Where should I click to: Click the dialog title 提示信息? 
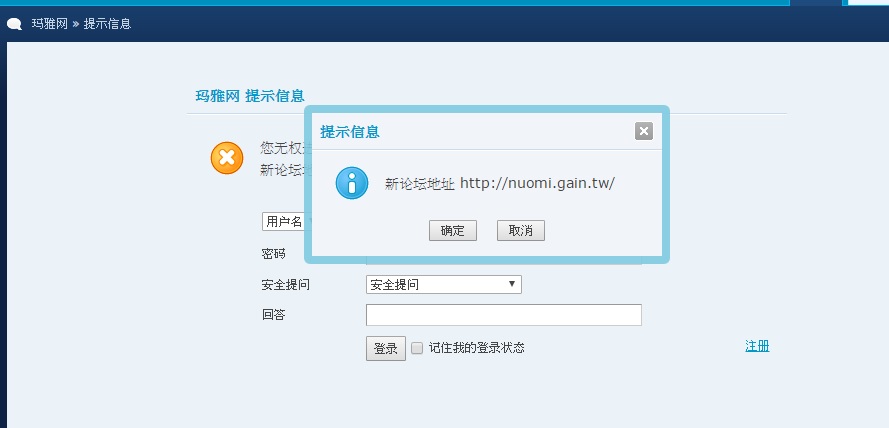pos(349,131)
